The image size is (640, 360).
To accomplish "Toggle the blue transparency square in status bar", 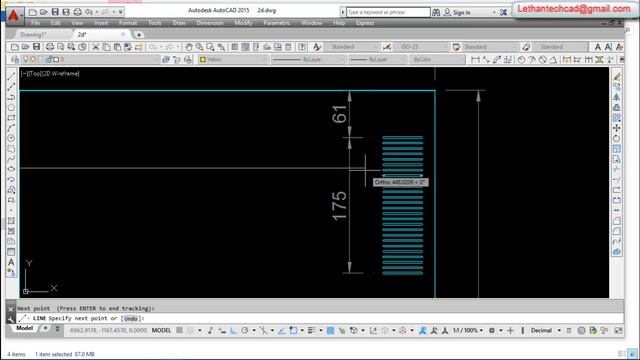I will (331, 330).
